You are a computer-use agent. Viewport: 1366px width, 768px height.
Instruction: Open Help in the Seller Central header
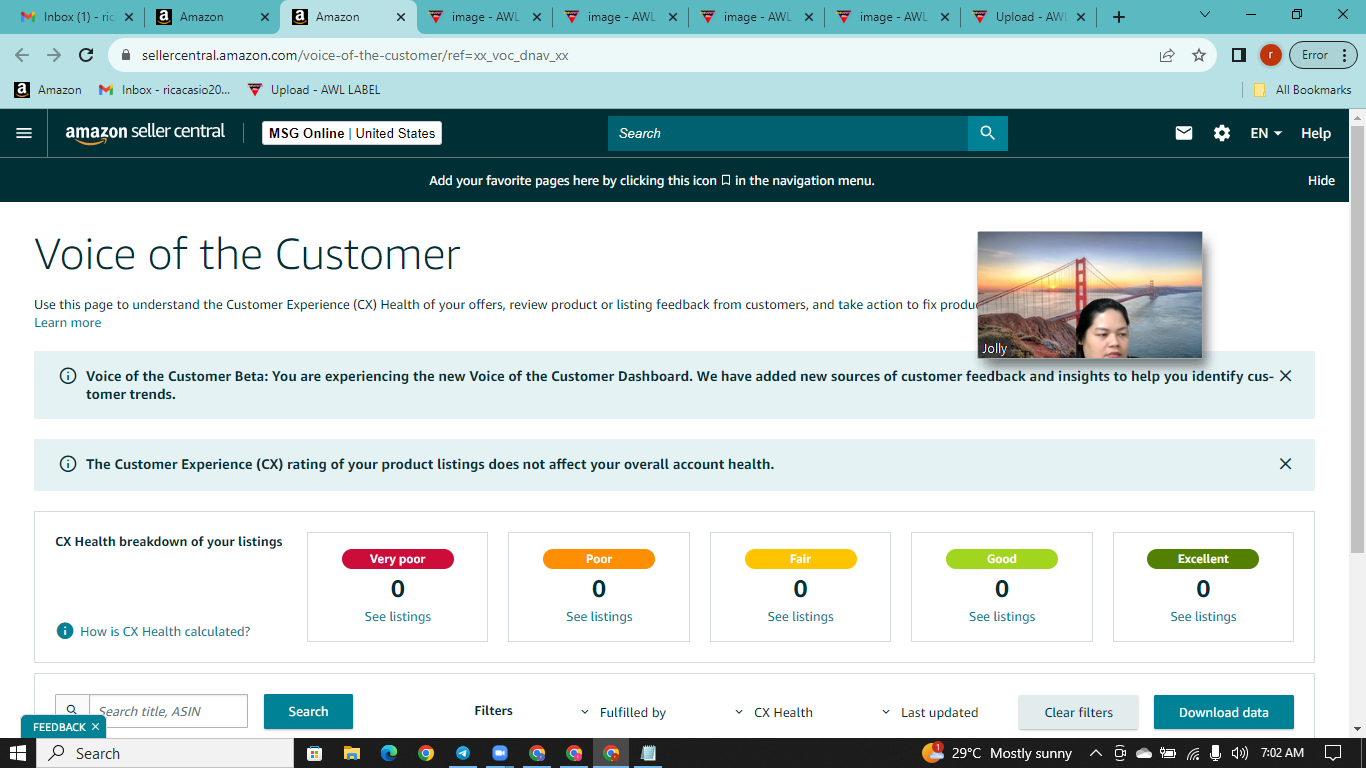[1316, 133]
